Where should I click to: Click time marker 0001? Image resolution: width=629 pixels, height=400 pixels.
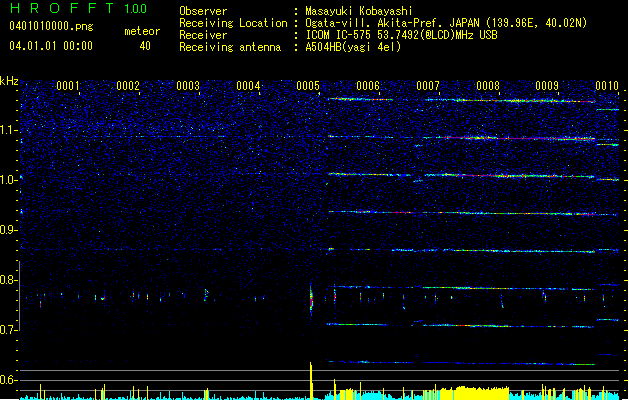tap(68, 86)
